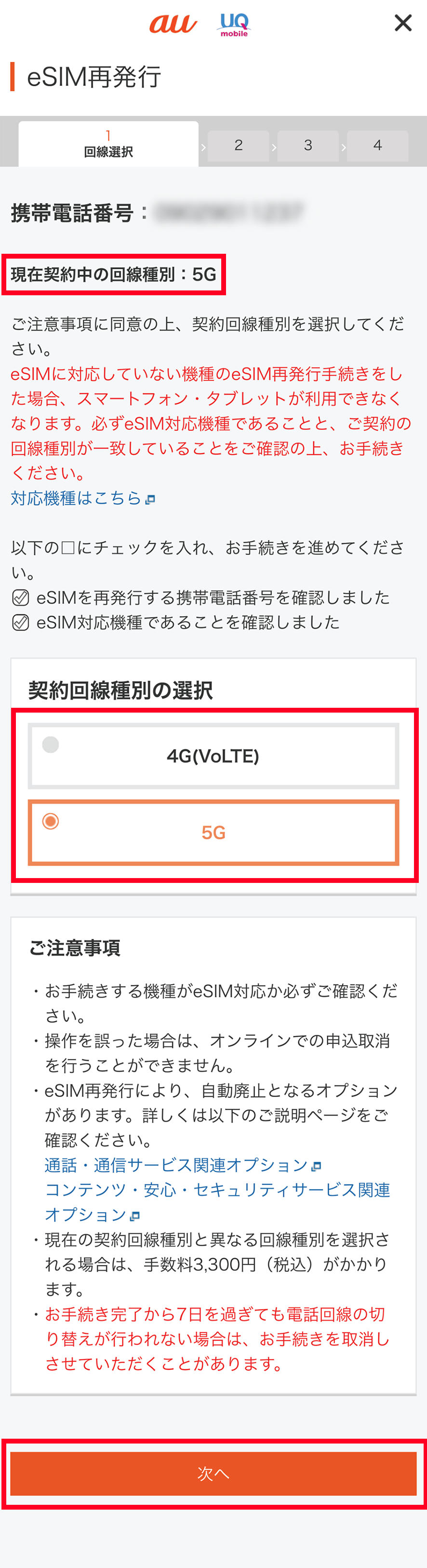Open the 対応機種はこちら link

77,498
